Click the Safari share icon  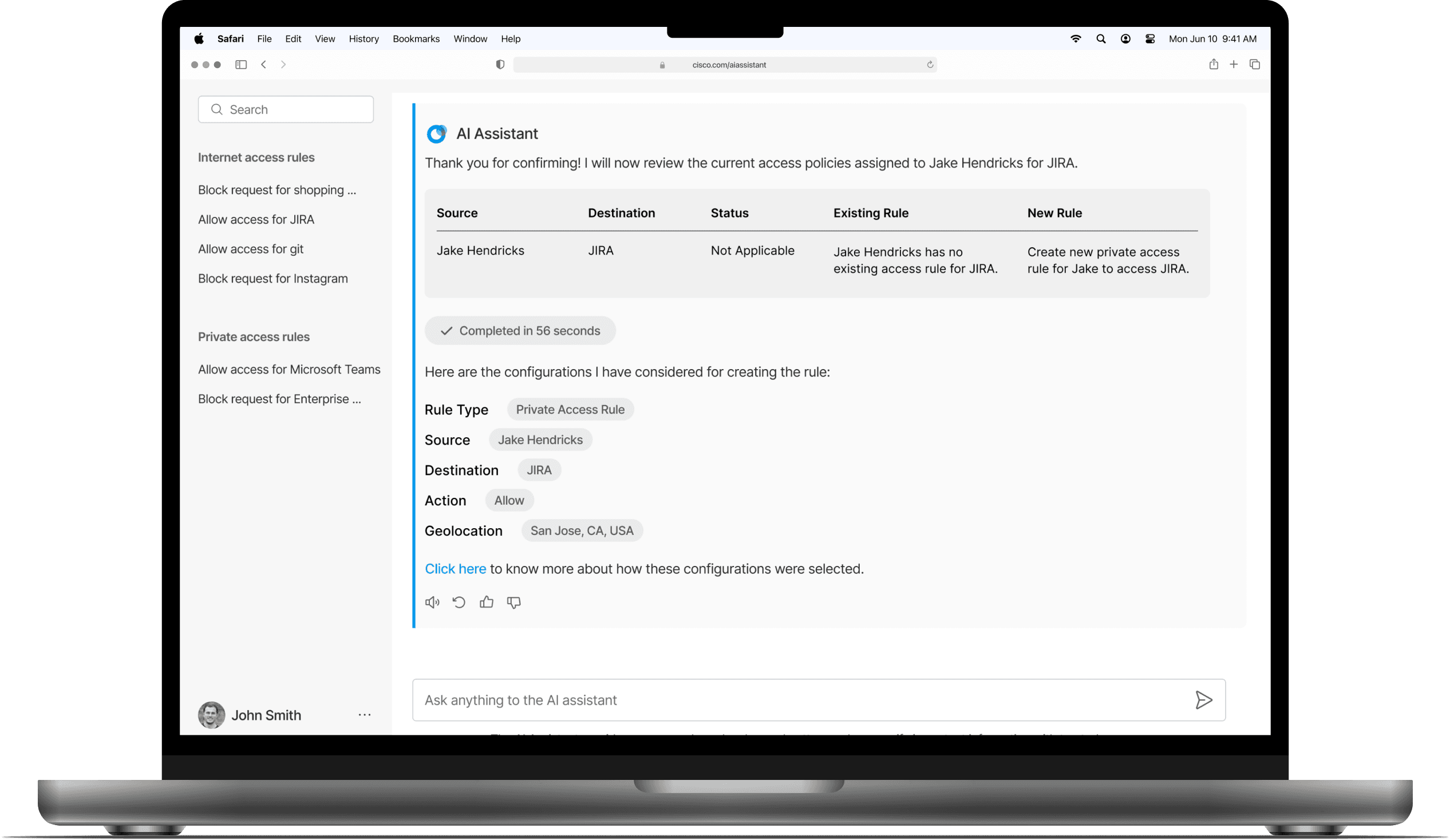1214,65
